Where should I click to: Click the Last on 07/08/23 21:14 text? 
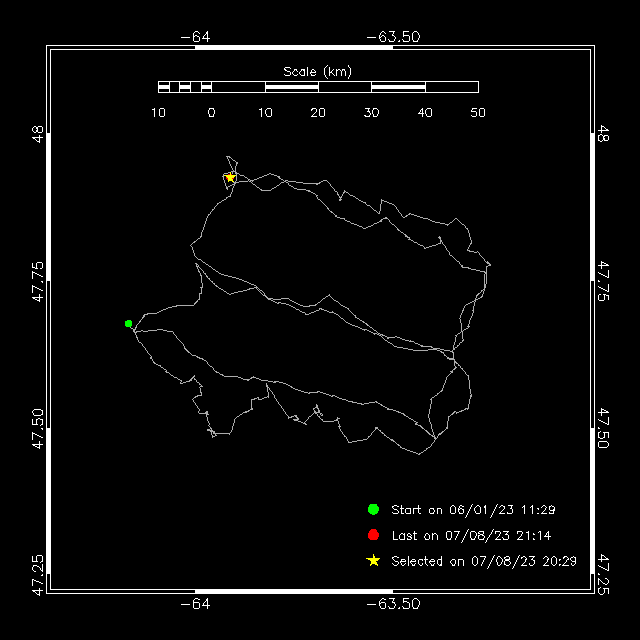[471, 536]
